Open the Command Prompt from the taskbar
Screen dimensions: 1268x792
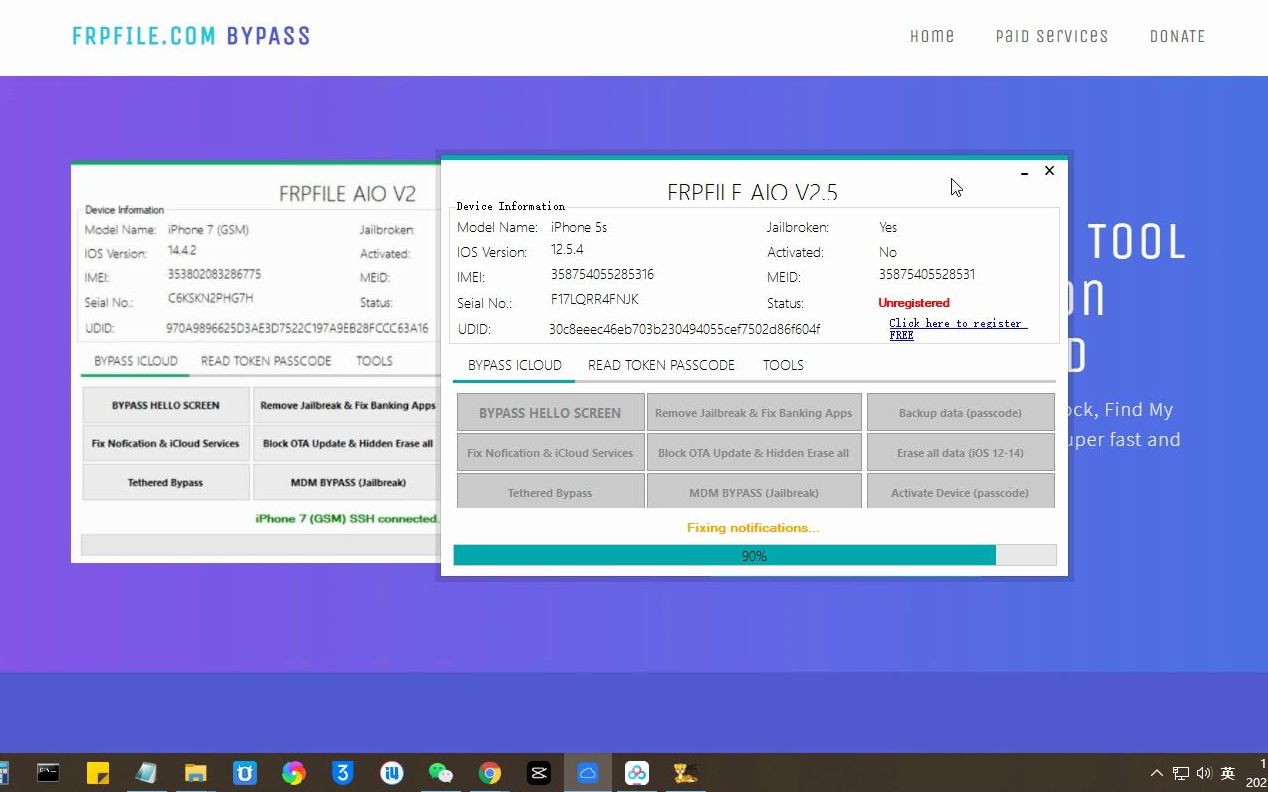pyautogui.click(x=46, y=772)
